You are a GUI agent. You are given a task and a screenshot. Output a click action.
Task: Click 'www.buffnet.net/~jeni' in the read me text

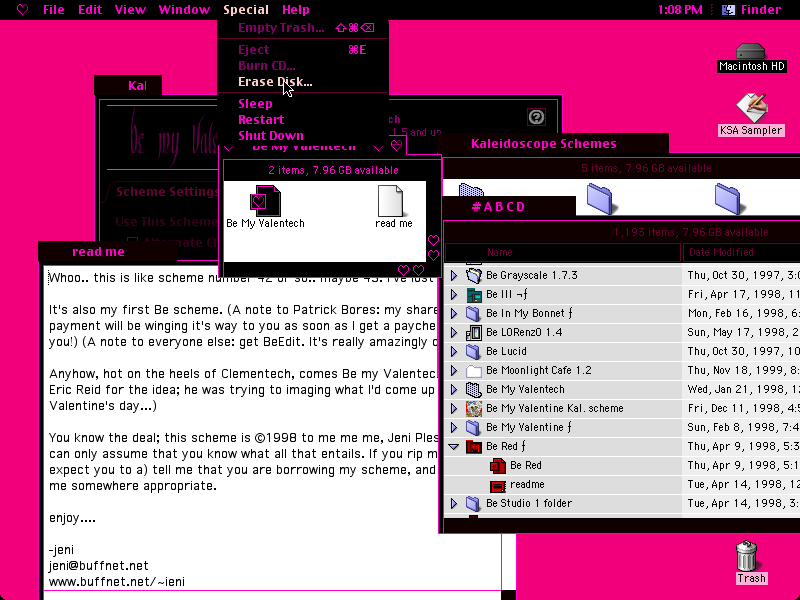(117, 582)
